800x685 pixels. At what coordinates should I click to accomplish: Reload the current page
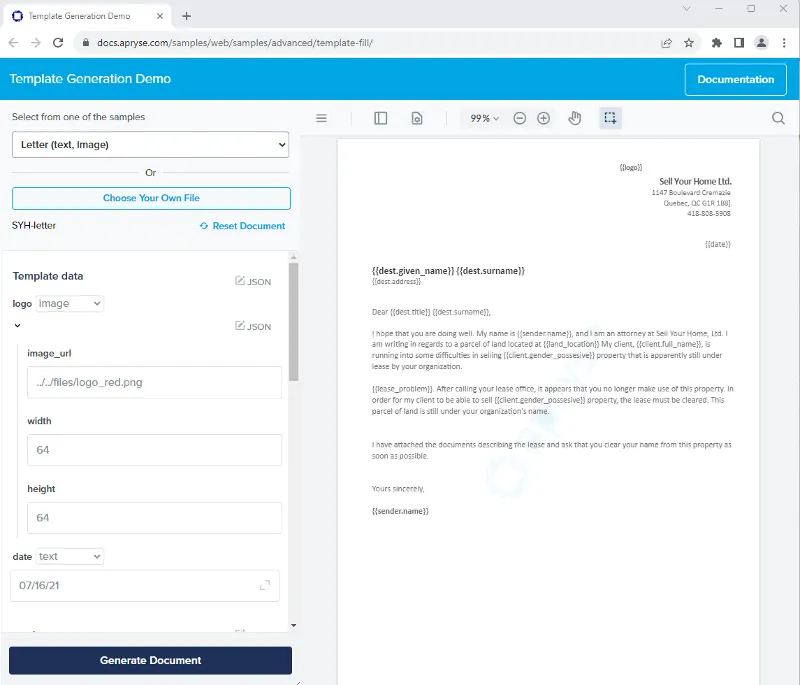(x=58, y=43)
